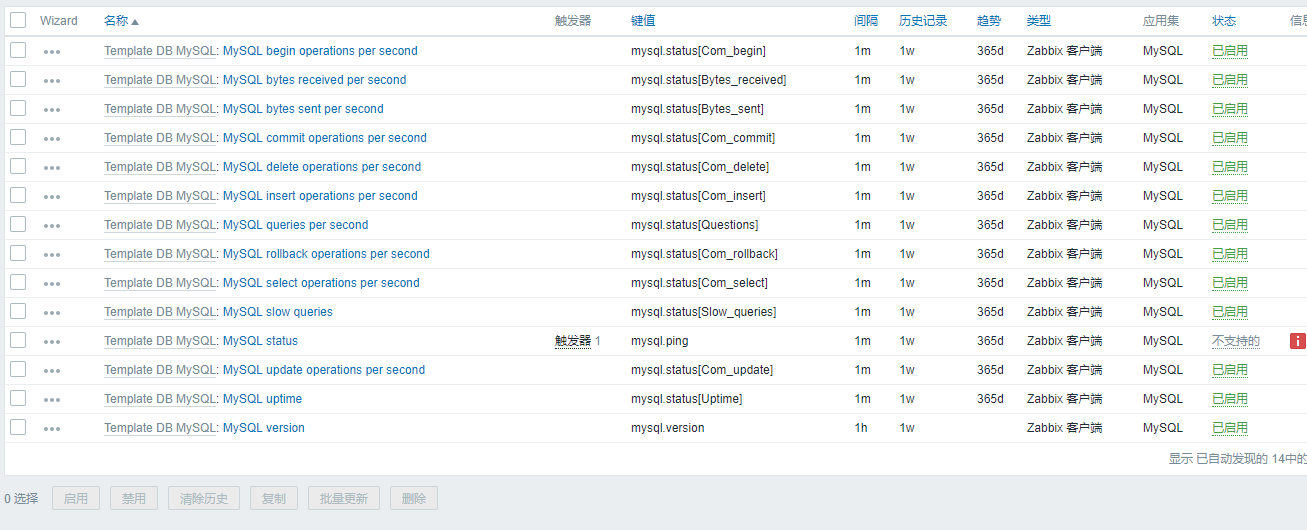Sort table by 状态 column header
The width and height of the screenshot is (1307, 530).
[1224, 21]
